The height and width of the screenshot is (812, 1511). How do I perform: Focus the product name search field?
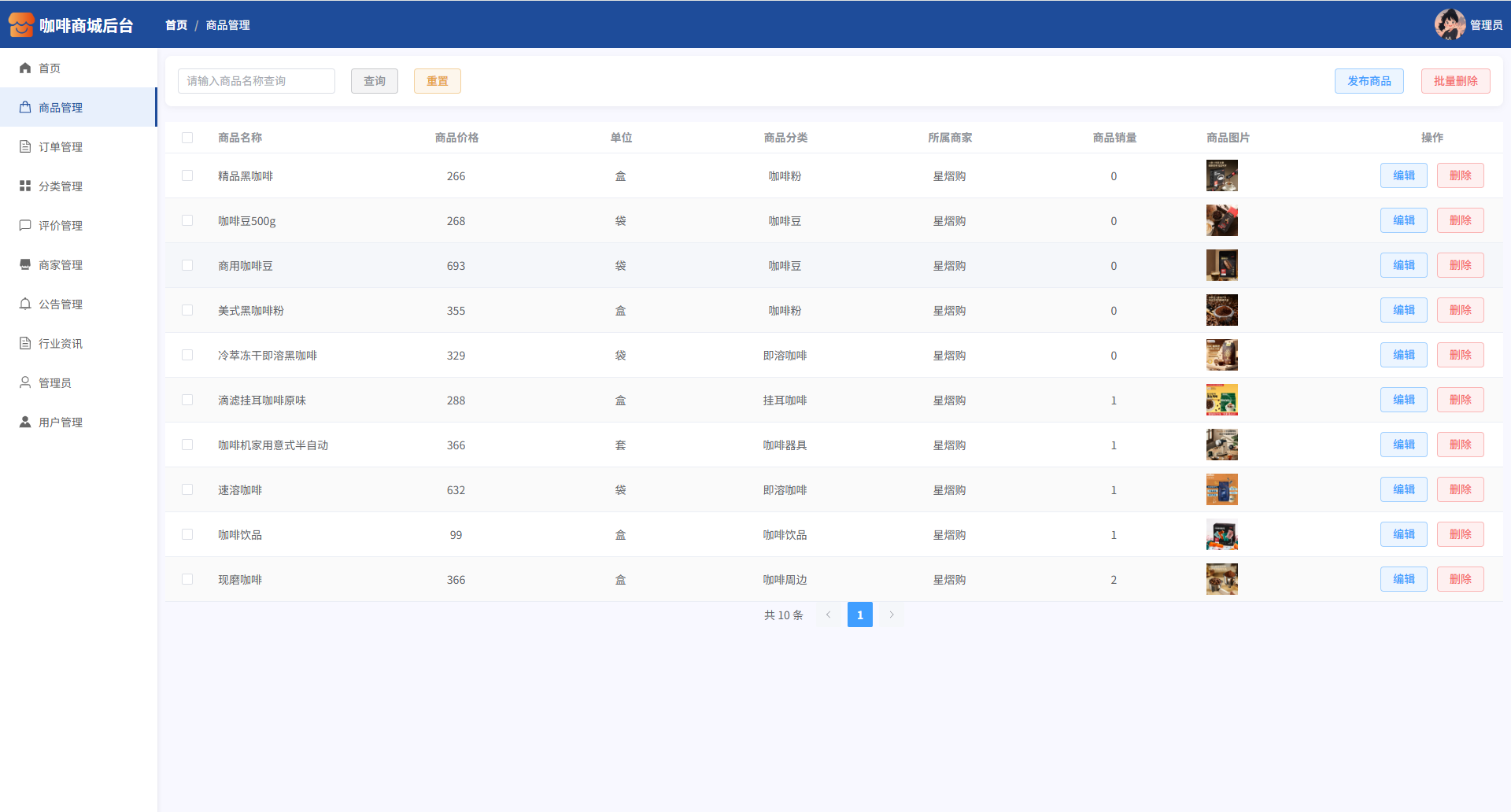pos(257,81)
